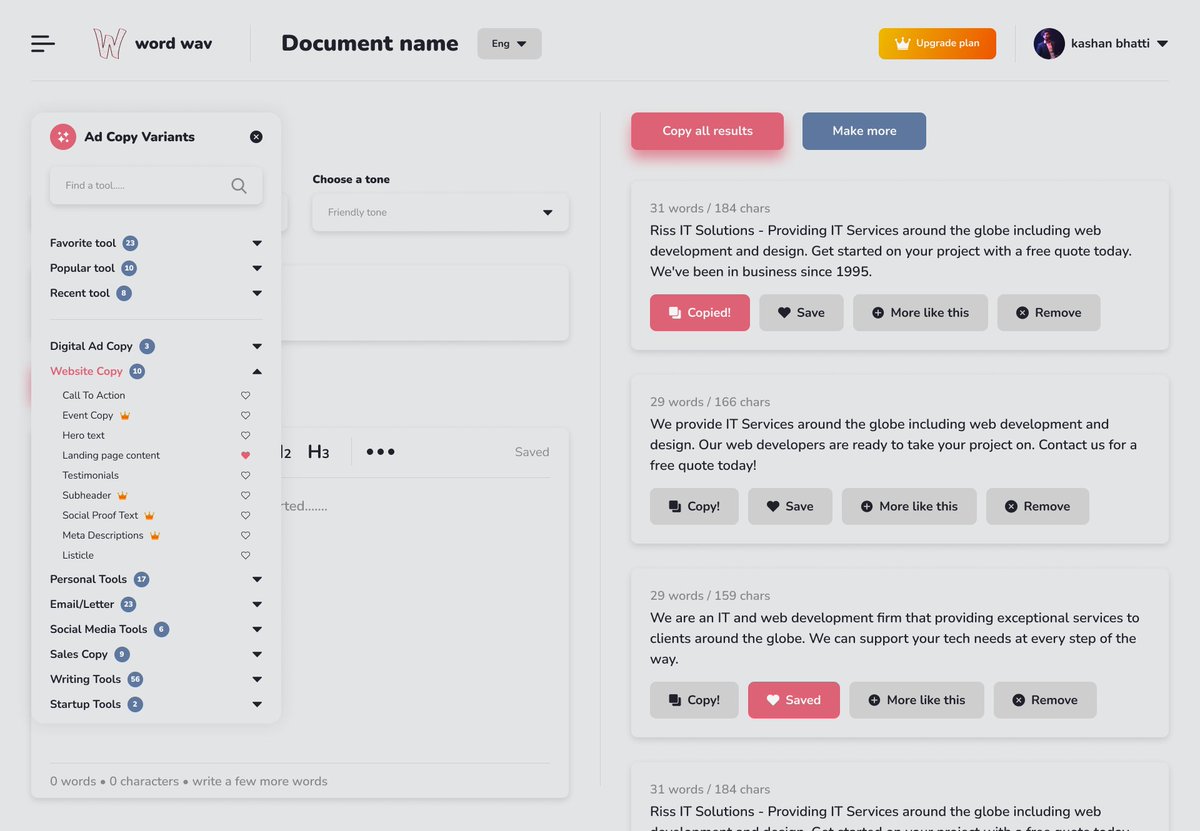
Task: Click the Ad Copy Variants sparkle icon
Action: (x=63, y=137)
